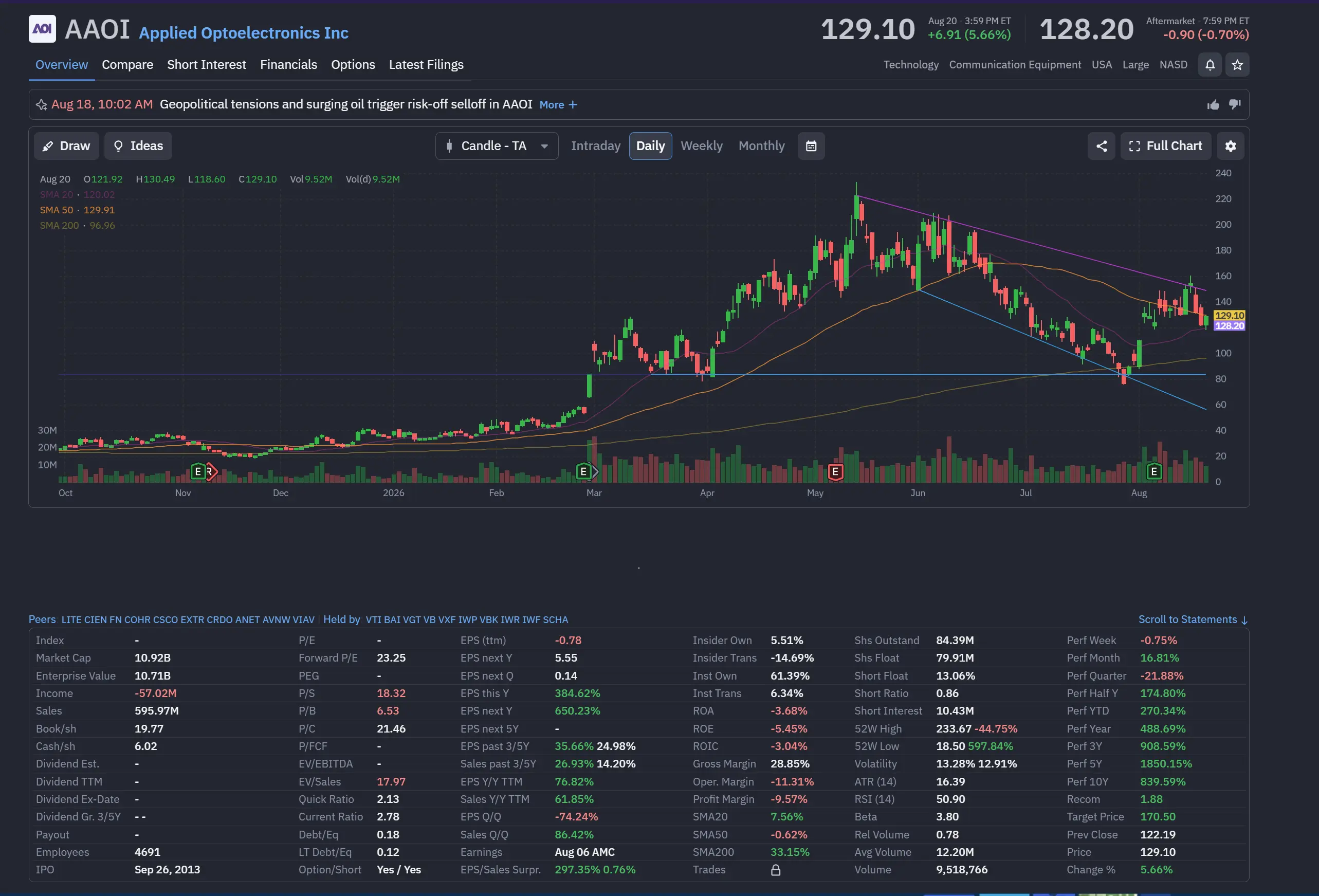
Task: Click the SMA 50 legend value 129.91
Action: pyautogui.click(x=99, y=210)
